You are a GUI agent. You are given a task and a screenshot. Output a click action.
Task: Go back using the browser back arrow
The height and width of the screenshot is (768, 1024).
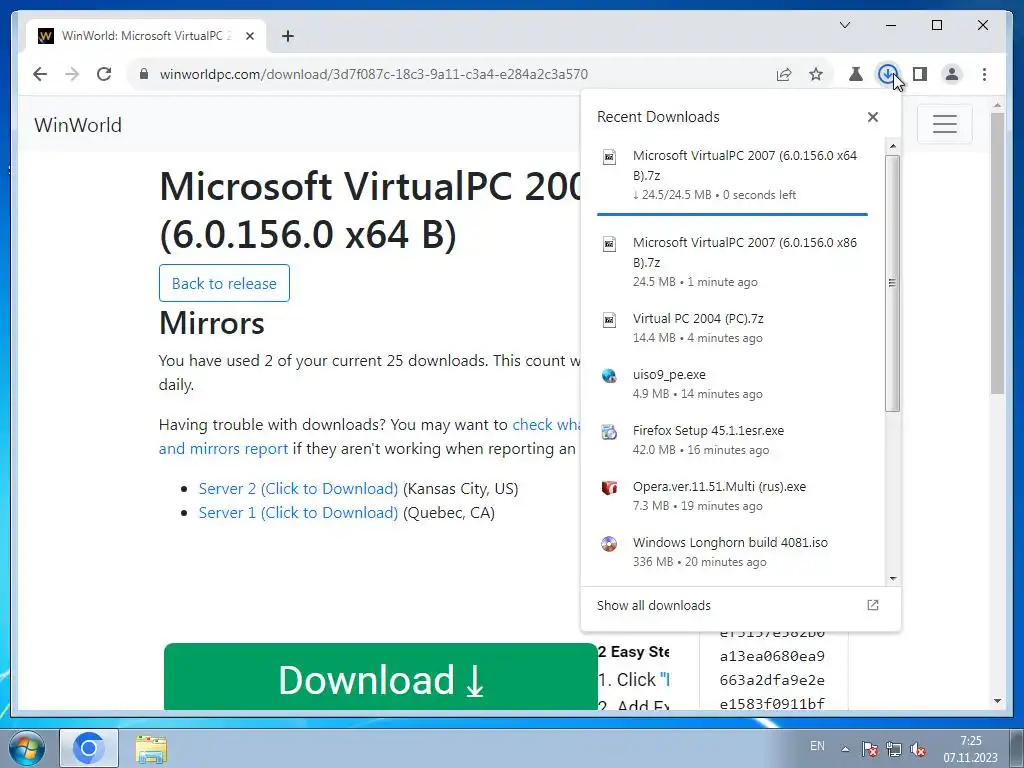click(x=40, y=74)
